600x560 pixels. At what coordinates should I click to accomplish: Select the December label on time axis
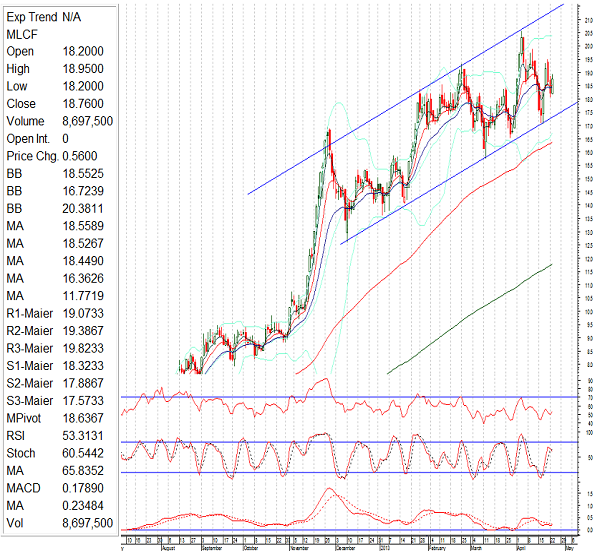(342, 549)
